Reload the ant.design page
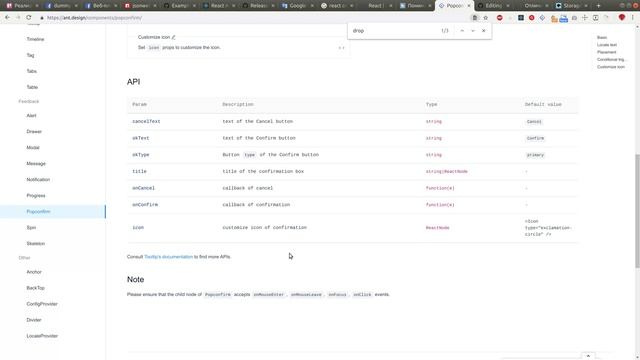This screenshot has height=360, width=640. pos(29,18)
